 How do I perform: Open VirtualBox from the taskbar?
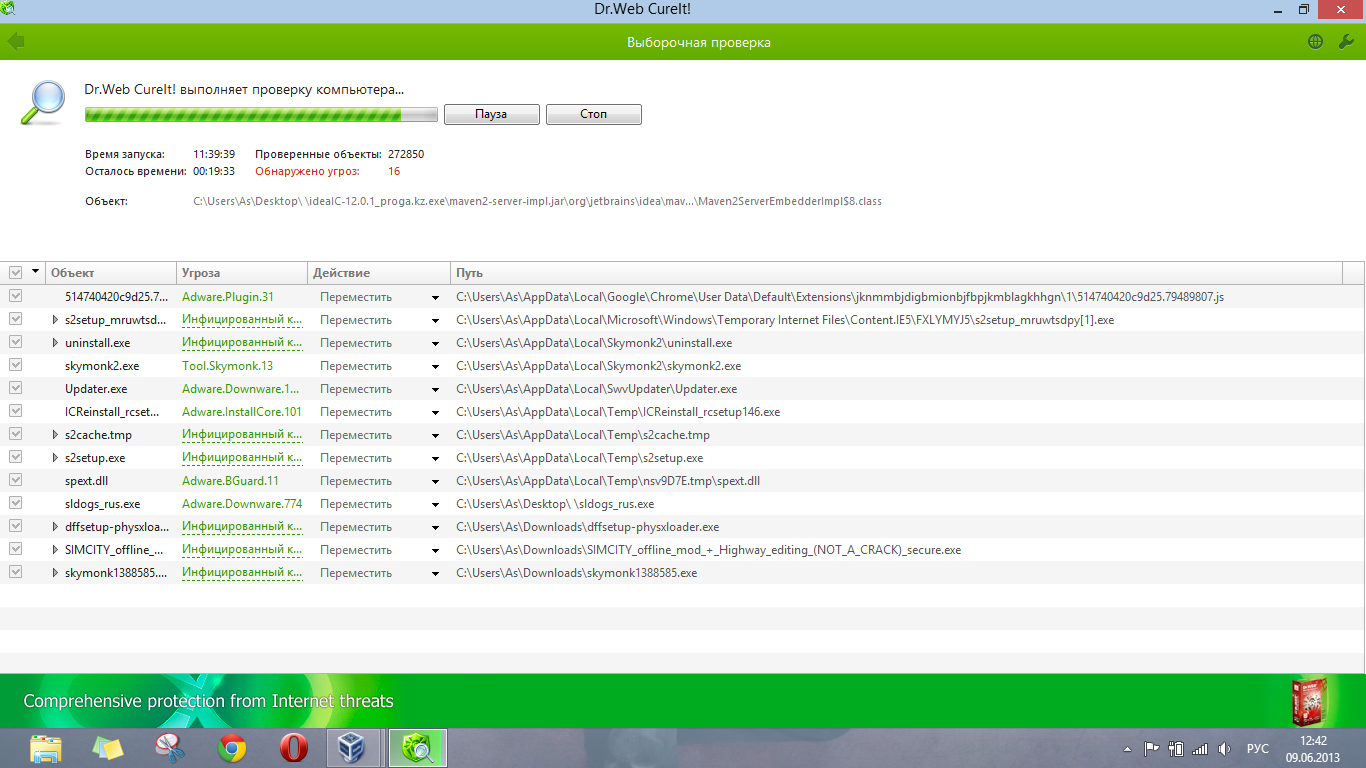pos(355,747)
